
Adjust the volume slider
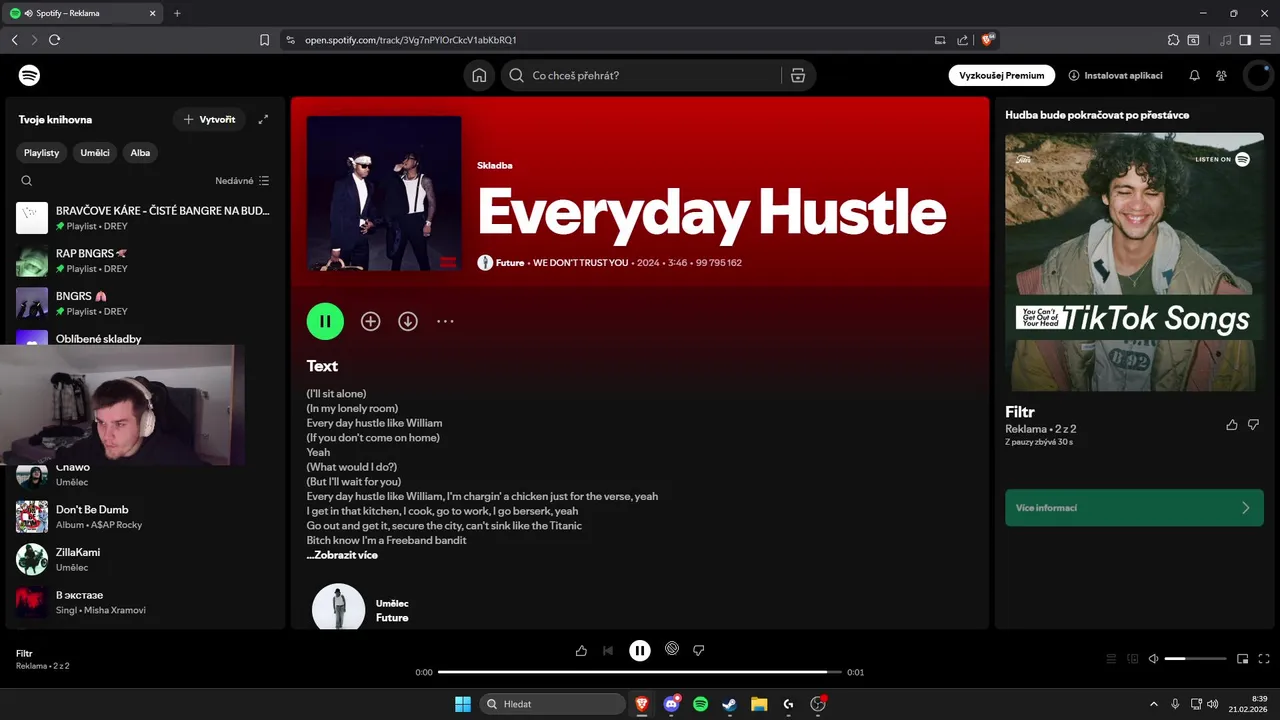point(1195,659)
